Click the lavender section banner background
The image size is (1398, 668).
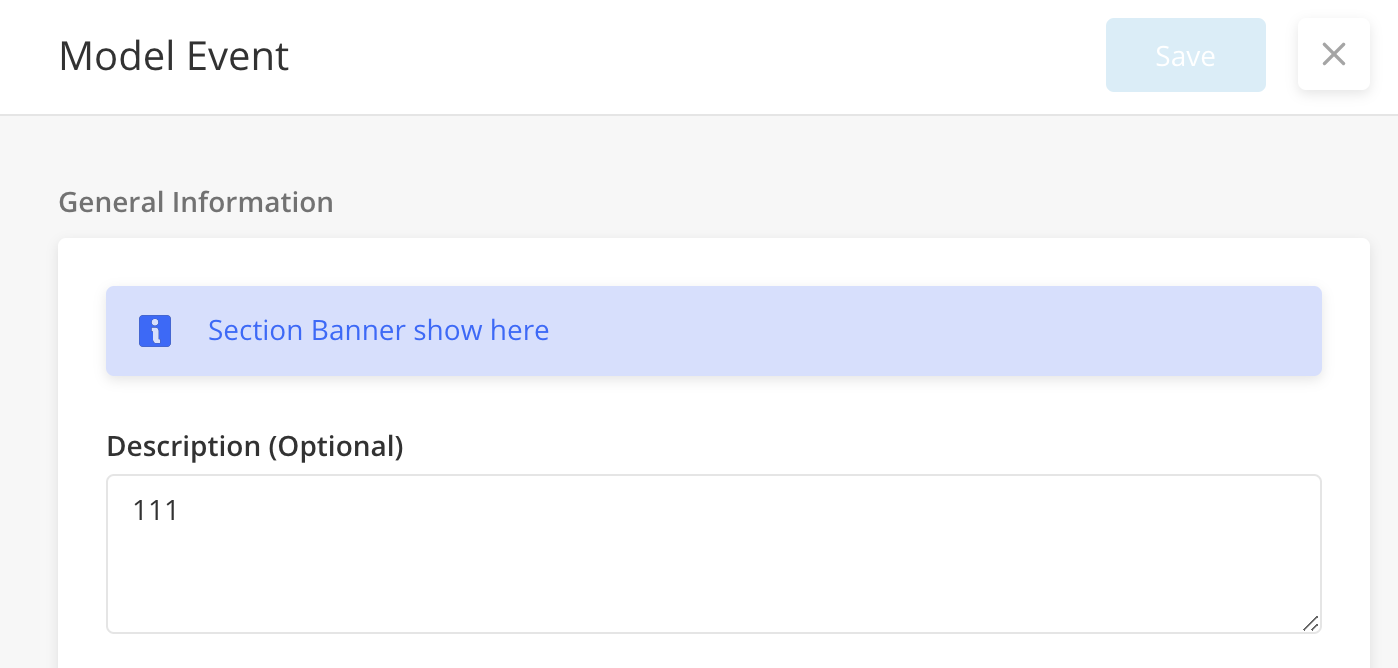point(900,331)
